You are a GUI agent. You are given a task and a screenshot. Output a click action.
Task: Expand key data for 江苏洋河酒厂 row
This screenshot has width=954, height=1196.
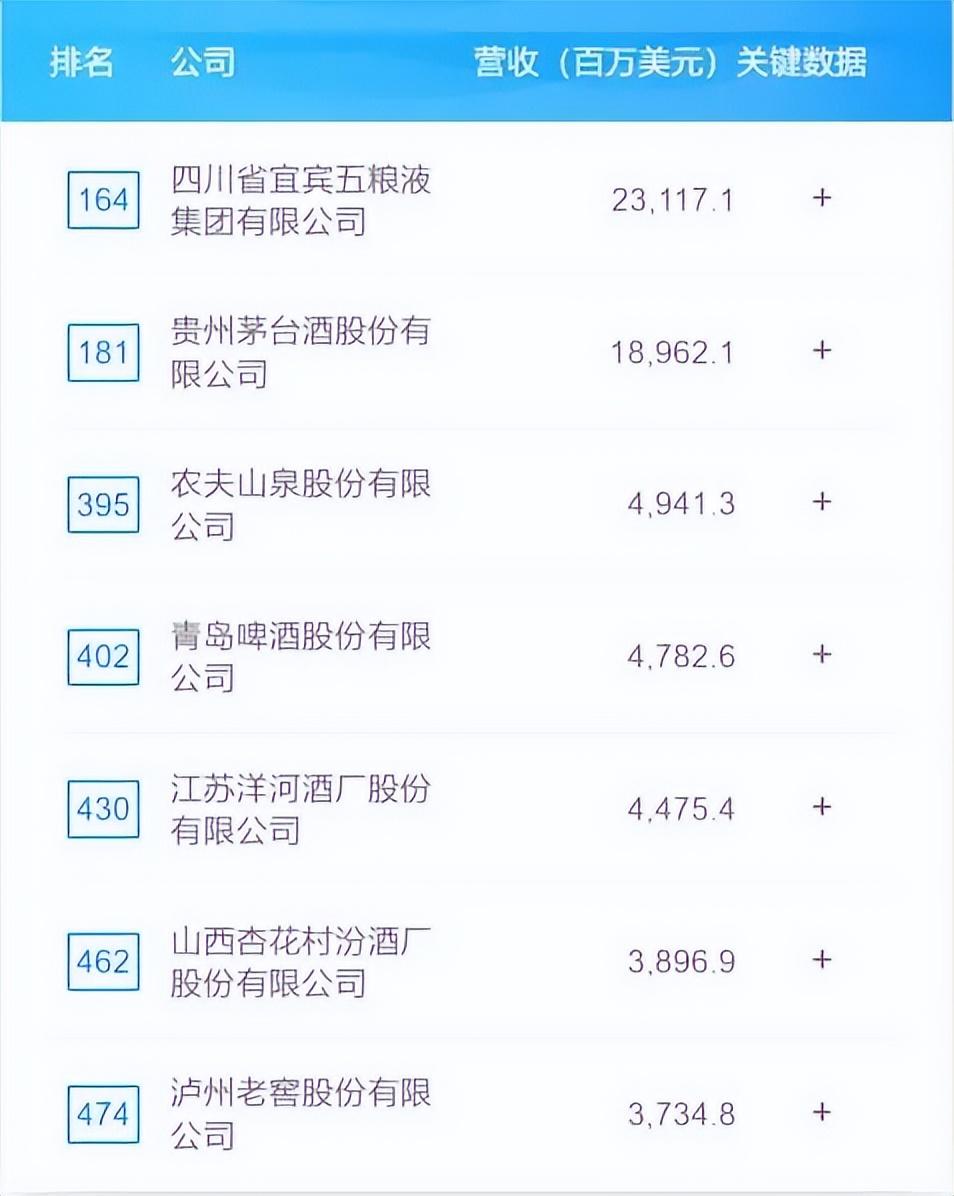[821, 807]
